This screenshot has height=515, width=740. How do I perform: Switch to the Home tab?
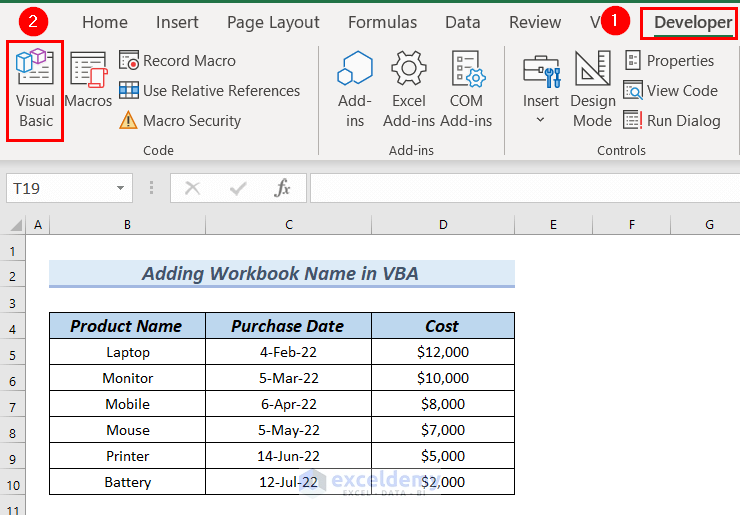pos(105,22)
